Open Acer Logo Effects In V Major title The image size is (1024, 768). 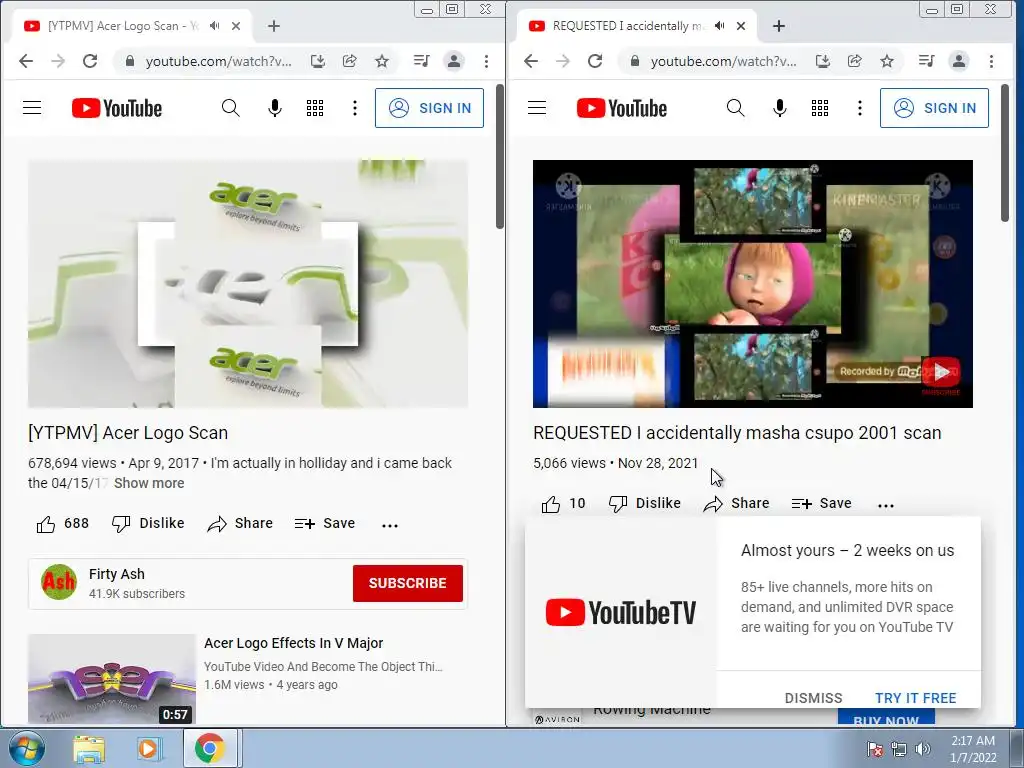click(x=293, y=643)
